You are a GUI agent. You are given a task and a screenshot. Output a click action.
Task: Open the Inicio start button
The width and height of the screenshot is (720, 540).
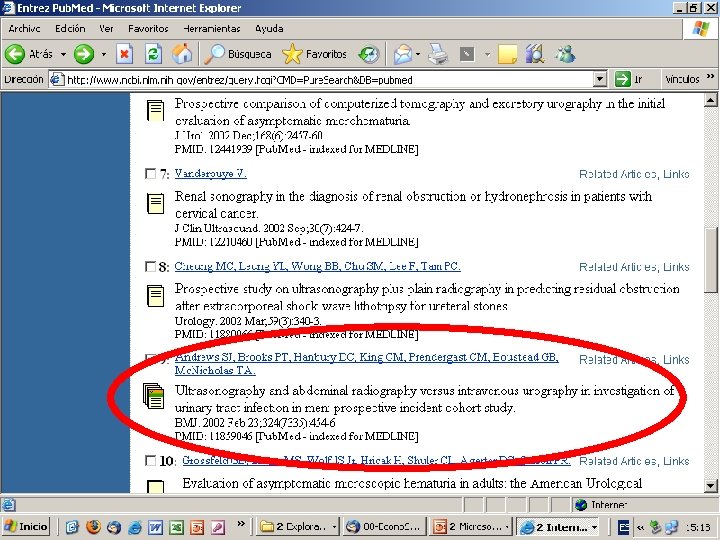pos(27,527)
